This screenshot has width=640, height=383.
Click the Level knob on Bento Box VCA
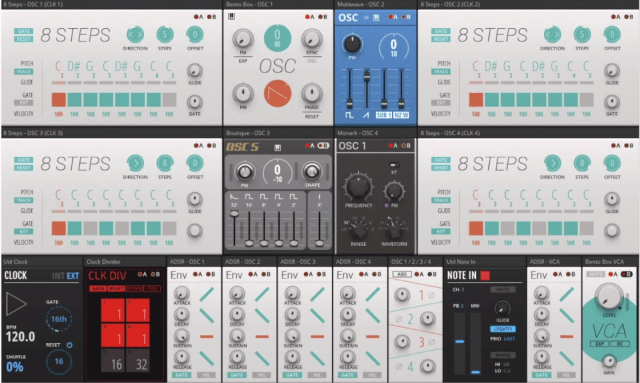pyautogui.click(x=609, y=296)
